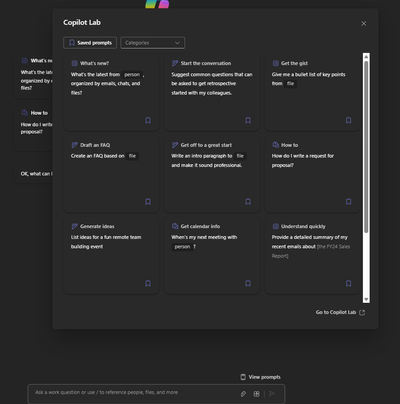The width and height of the screenshot is (400, 404).
Task: Click background "What's new" suggestion card icon
Action: pyautogui.click(x=24, y=61)
